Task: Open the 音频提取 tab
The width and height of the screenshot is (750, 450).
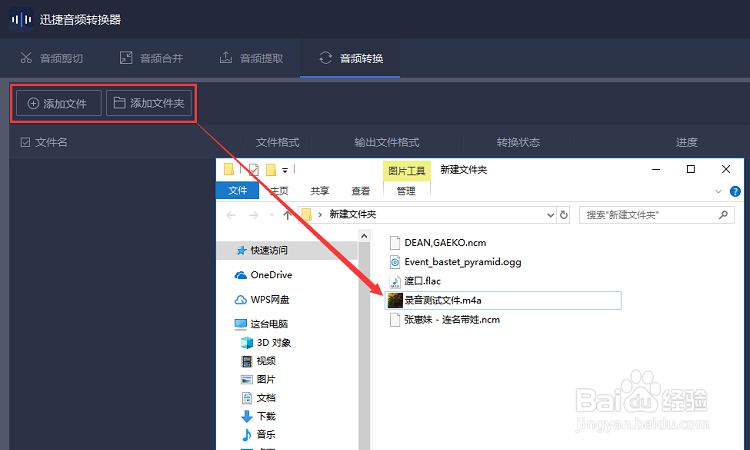Action: pyautogui.click(x=251, y=58)
